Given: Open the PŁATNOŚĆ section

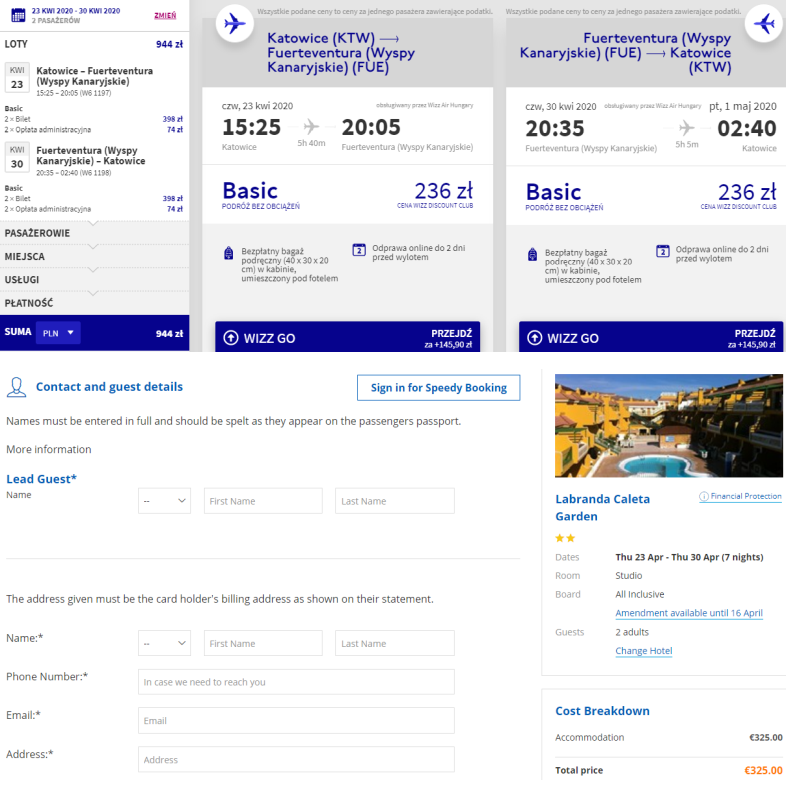Looking at the screenshot, I should pyautogui.click(x=94, y=303).
